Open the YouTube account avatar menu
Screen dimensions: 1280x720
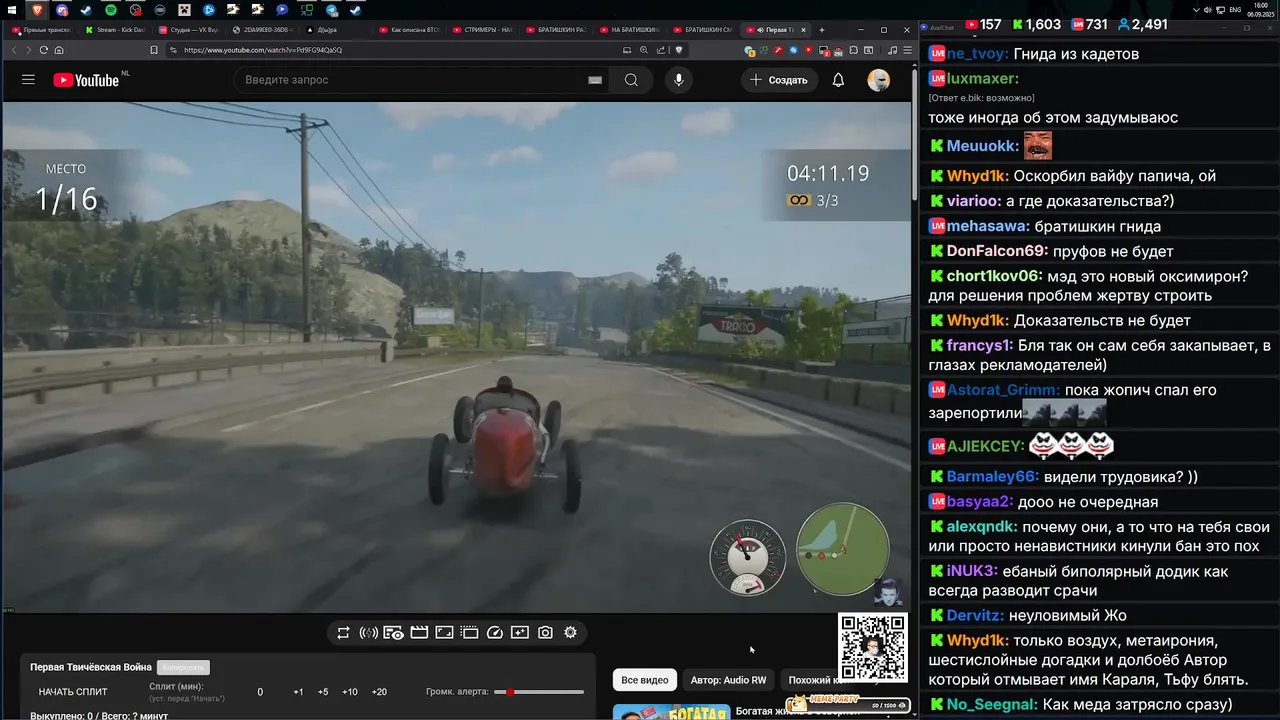click(879, 80)
